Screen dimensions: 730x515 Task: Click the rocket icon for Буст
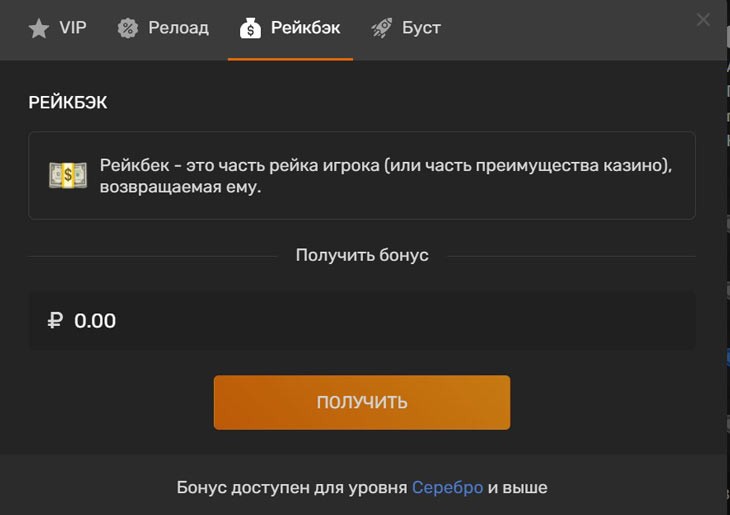tap(382, 29)
